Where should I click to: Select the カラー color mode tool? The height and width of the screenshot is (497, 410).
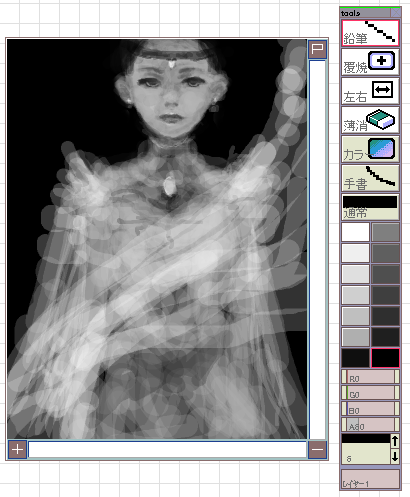pyautogui.click(x=370, y=149)
